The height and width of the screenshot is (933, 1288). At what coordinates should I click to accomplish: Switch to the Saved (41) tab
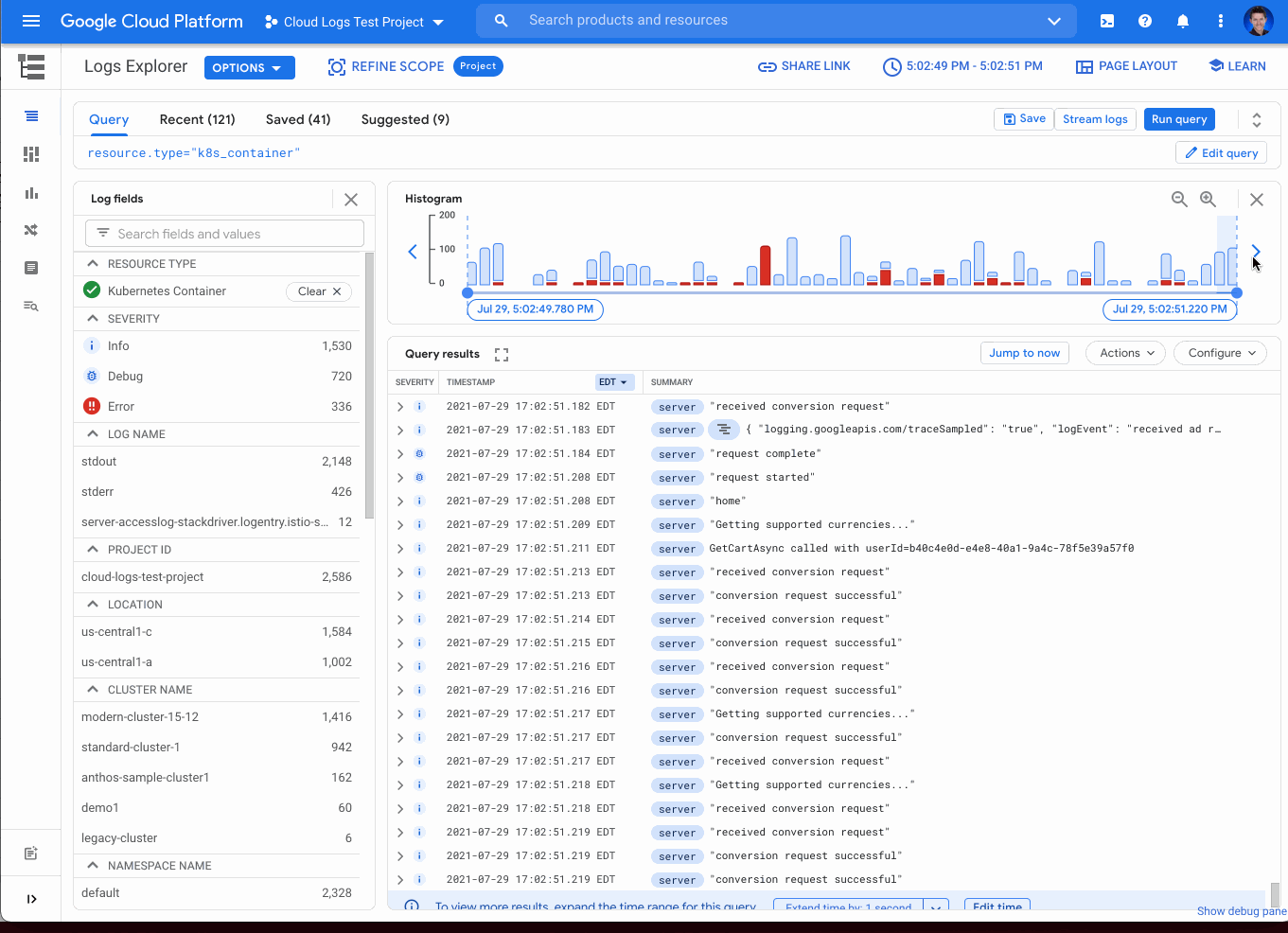click(298, 119)
